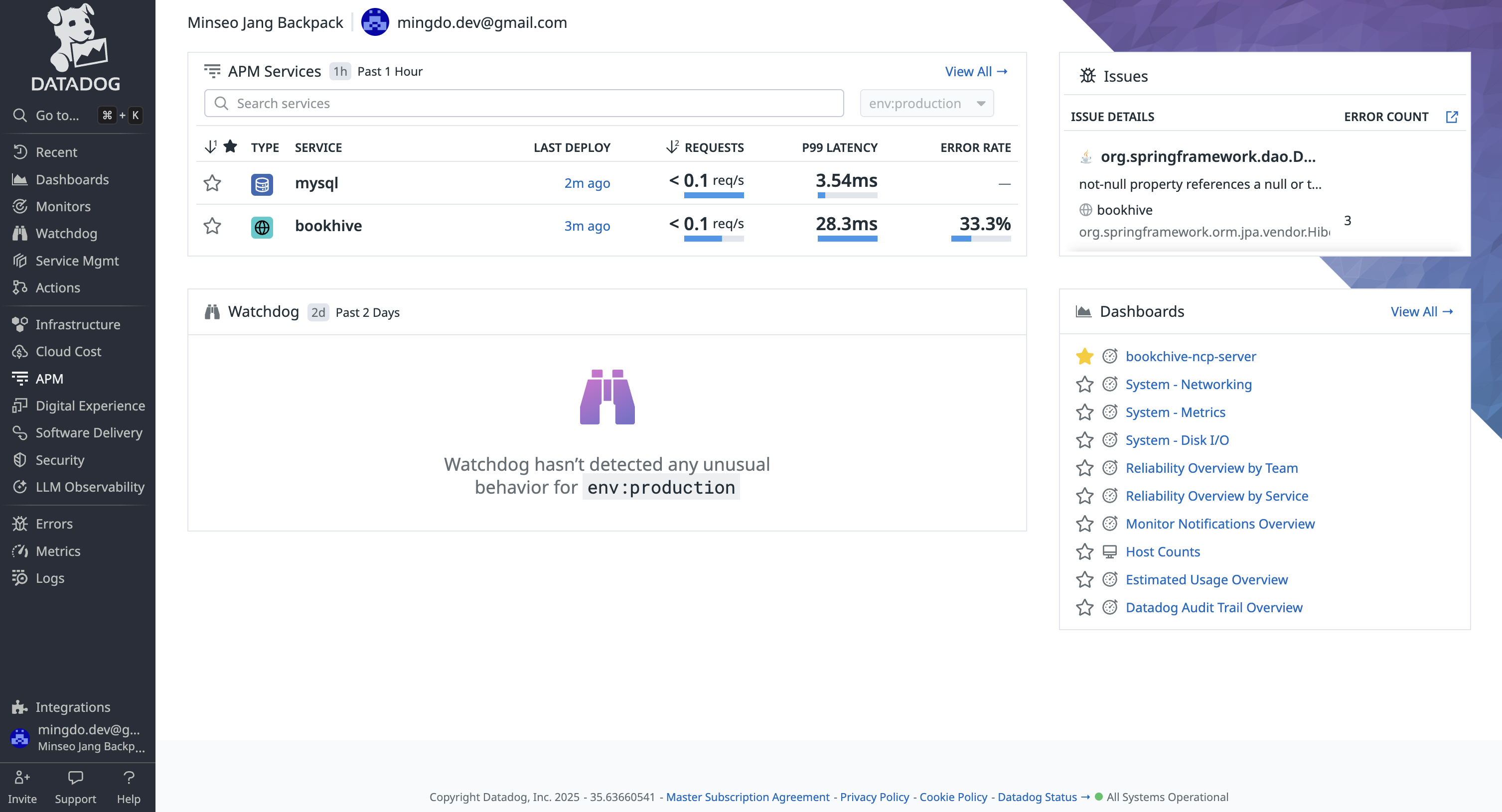
Task: Open the org.springframework.dao issue
Action: (x=1207, y=156)
